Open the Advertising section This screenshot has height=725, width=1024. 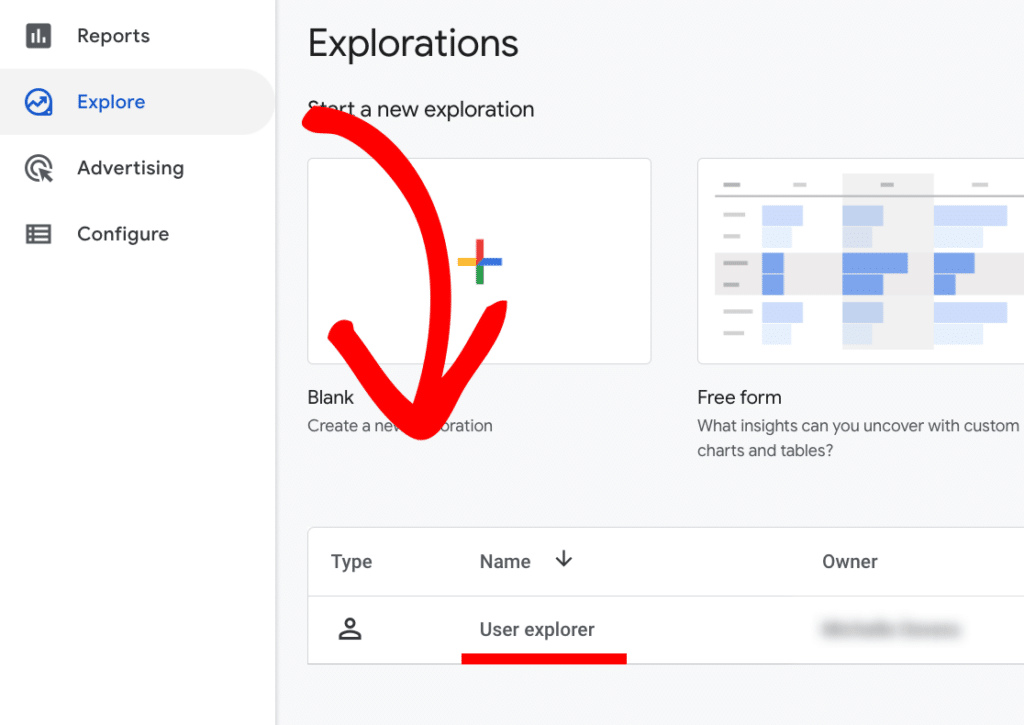click(x=130, y=168)
